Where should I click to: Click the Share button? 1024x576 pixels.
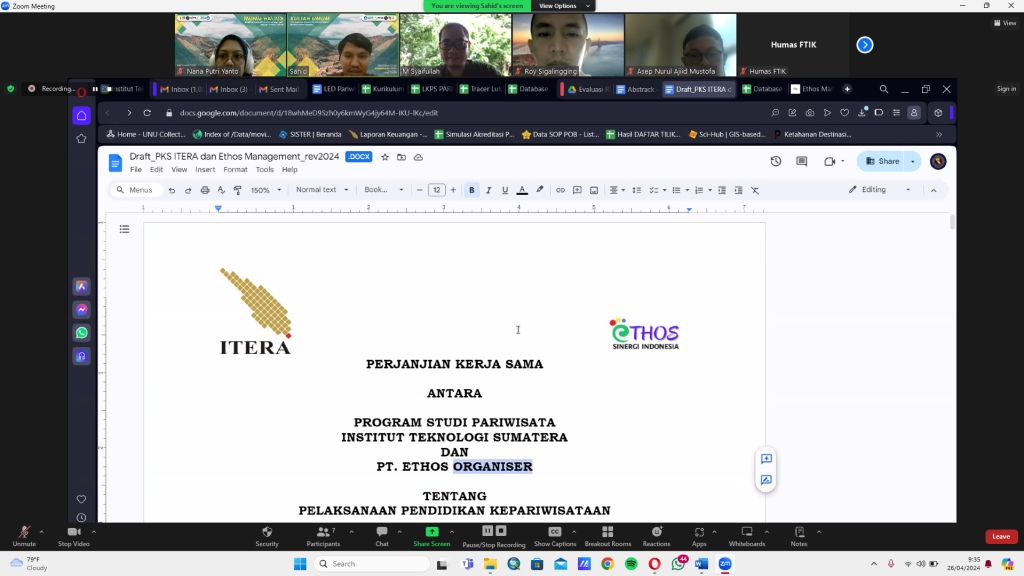coord(882,161)
